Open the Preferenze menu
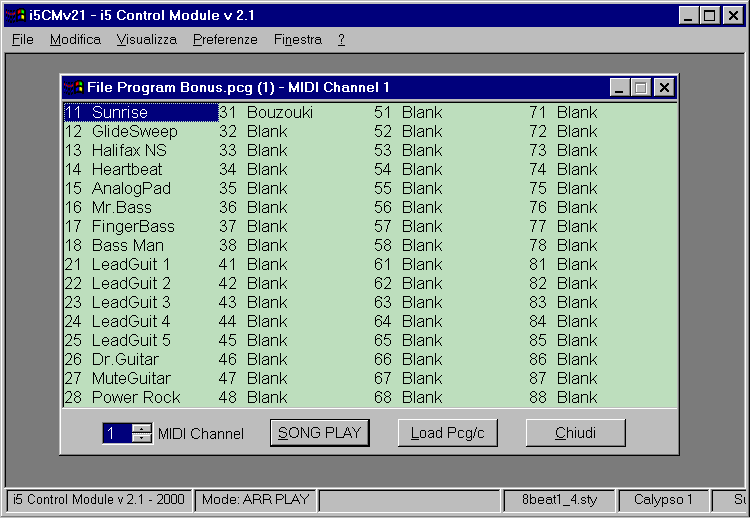The height and width of the screenshot is (518, 750). coord(225,40)
